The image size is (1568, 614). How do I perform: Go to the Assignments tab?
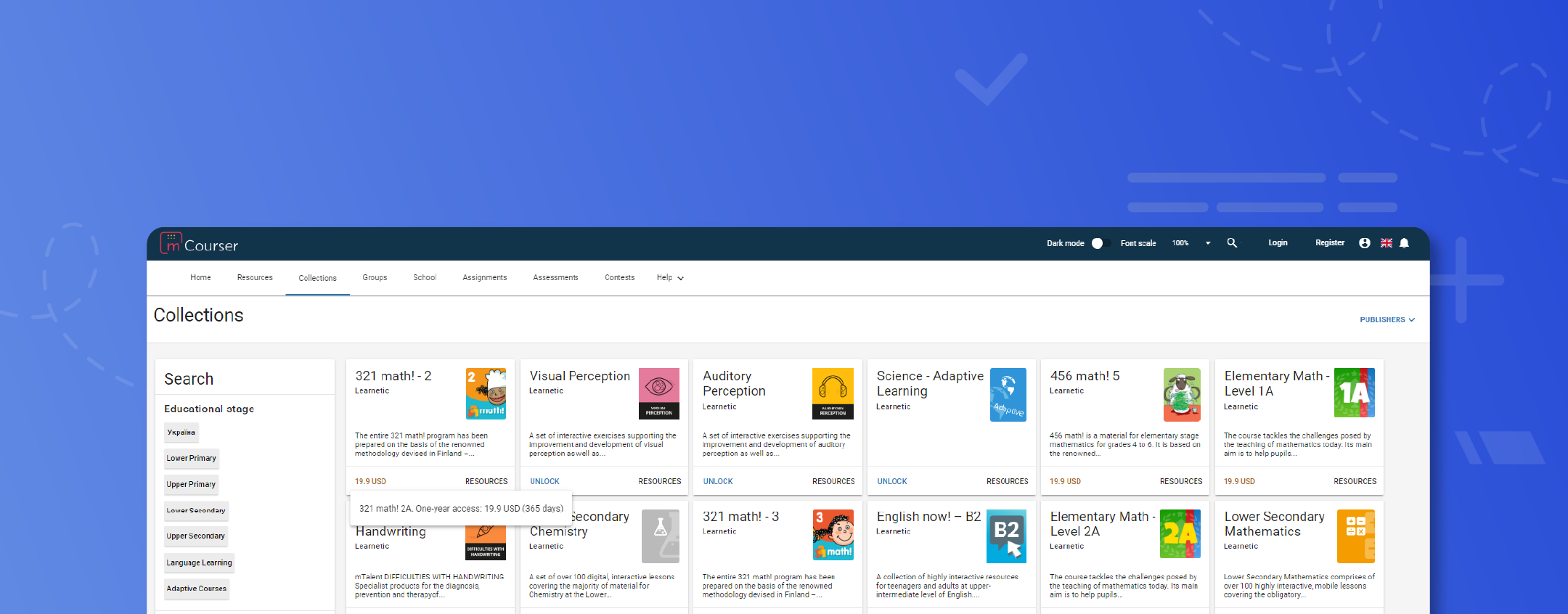click(485, 278)
